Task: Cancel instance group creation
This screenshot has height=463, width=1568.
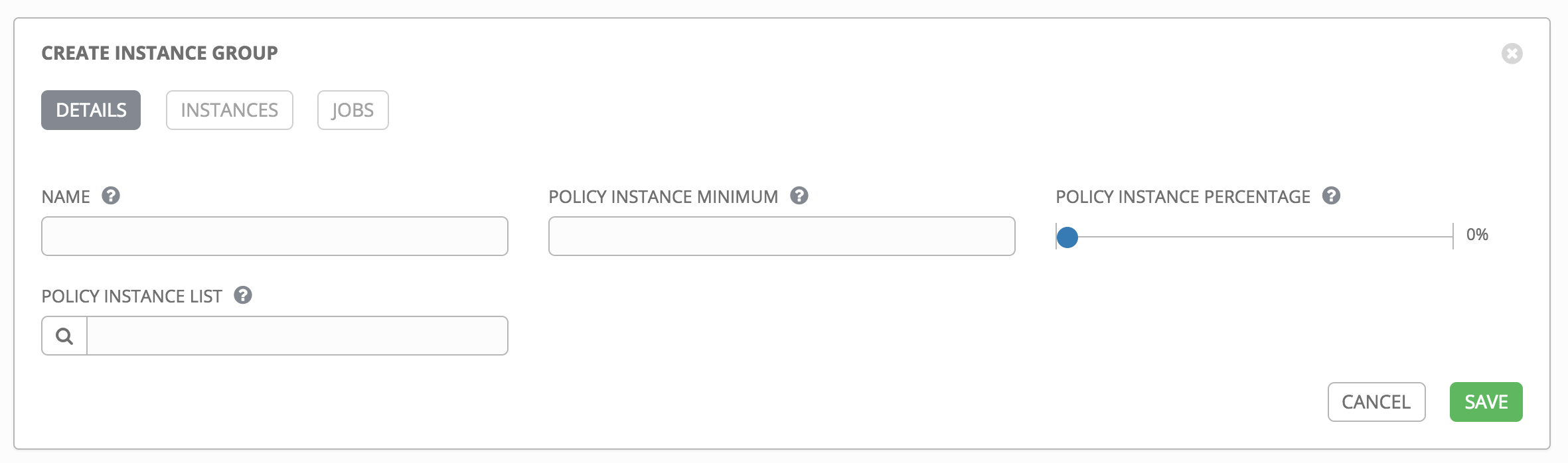Action: 1376,402
